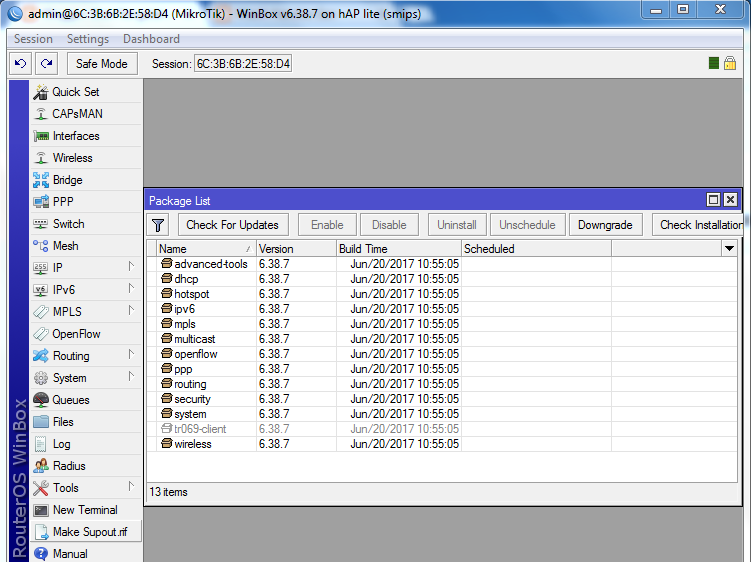
Task: Click the filter funnel icon in Package List
Action: [158, 225]
